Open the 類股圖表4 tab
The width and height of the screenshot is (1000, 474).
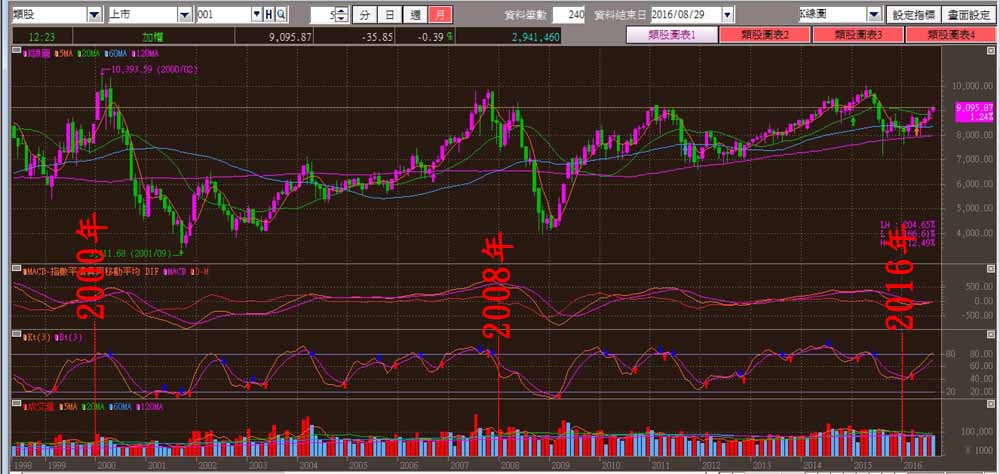pos(951,35)
